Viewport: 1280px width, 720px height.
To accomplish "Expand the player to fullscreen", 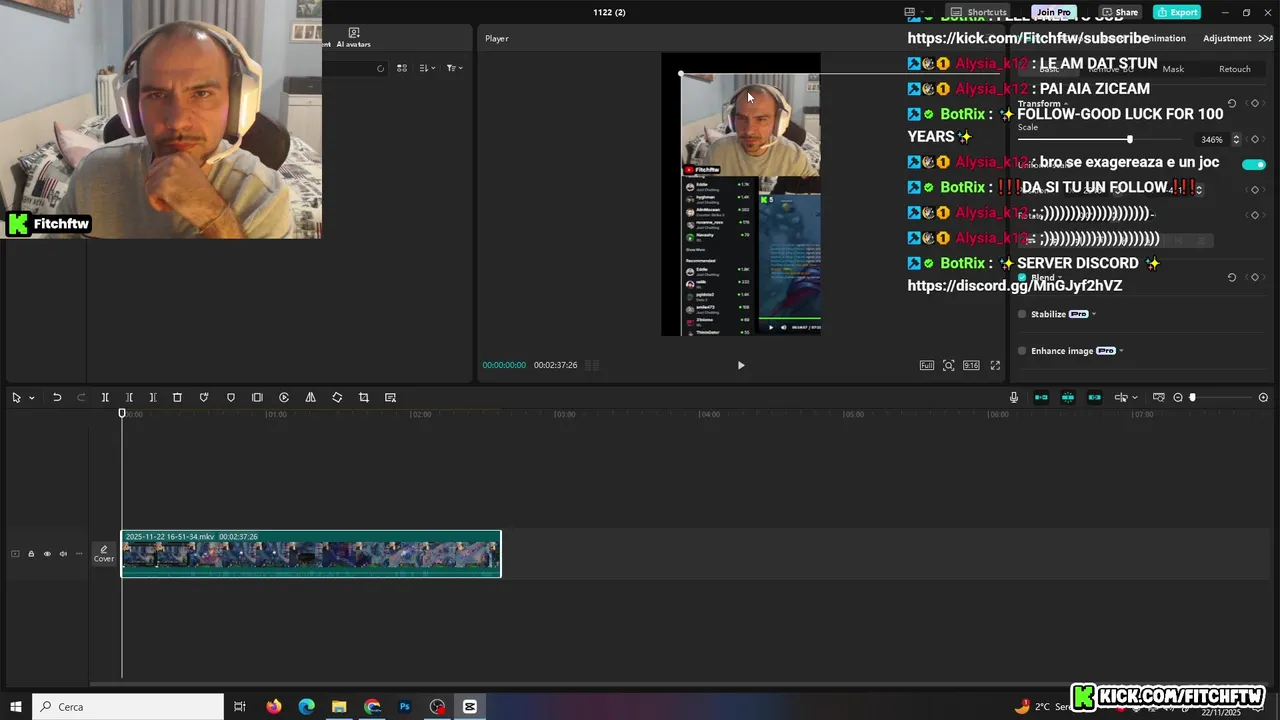I will 995,365.
